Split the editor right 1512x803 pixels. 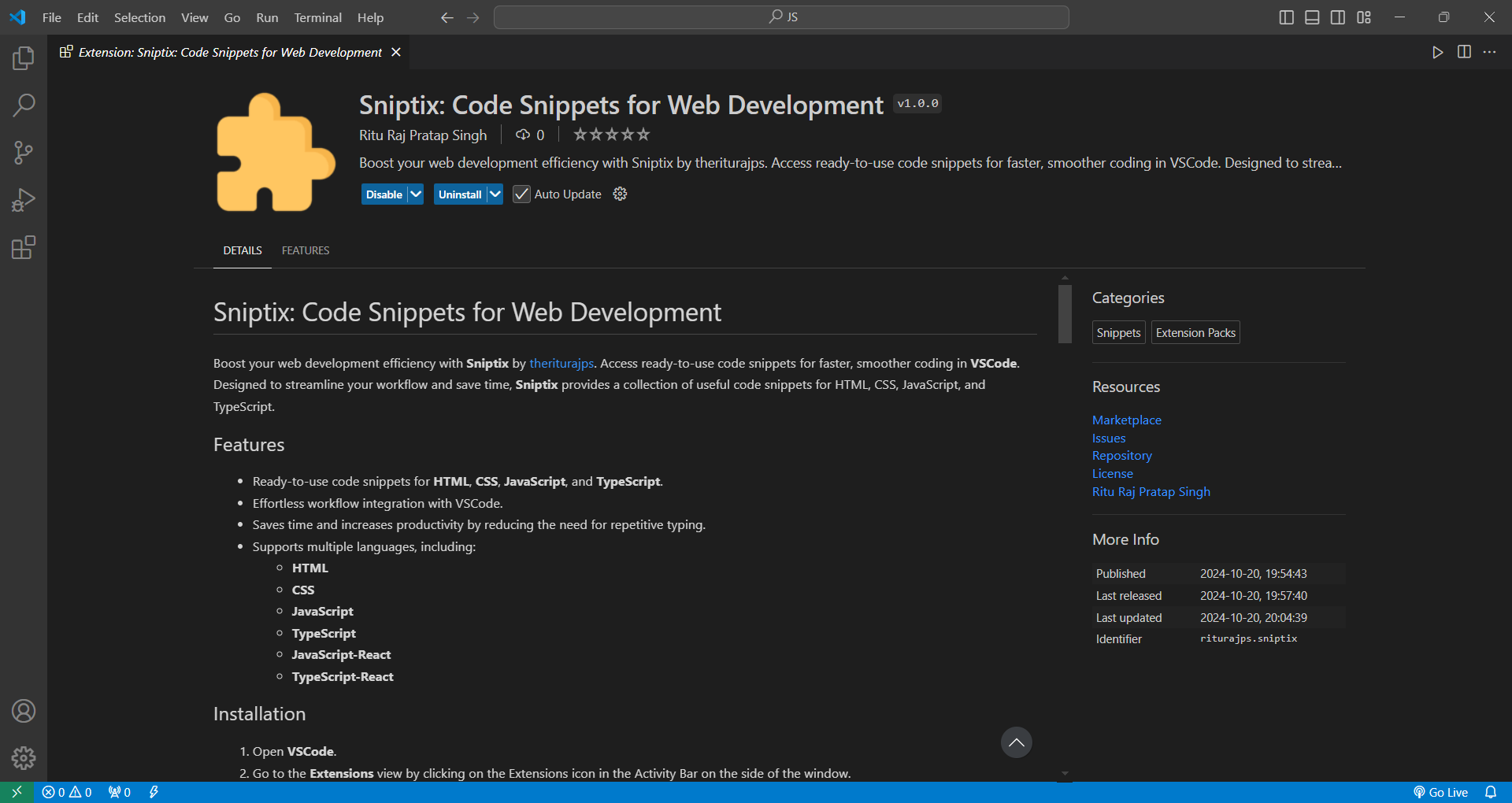coord(1464,52)
